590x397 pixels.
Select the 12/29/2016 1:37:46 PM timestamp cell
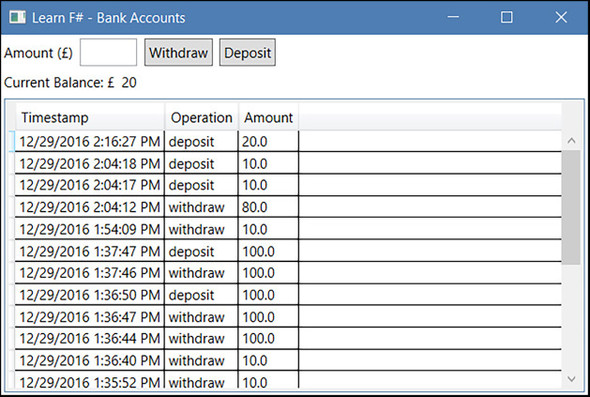tap(90, 273)
